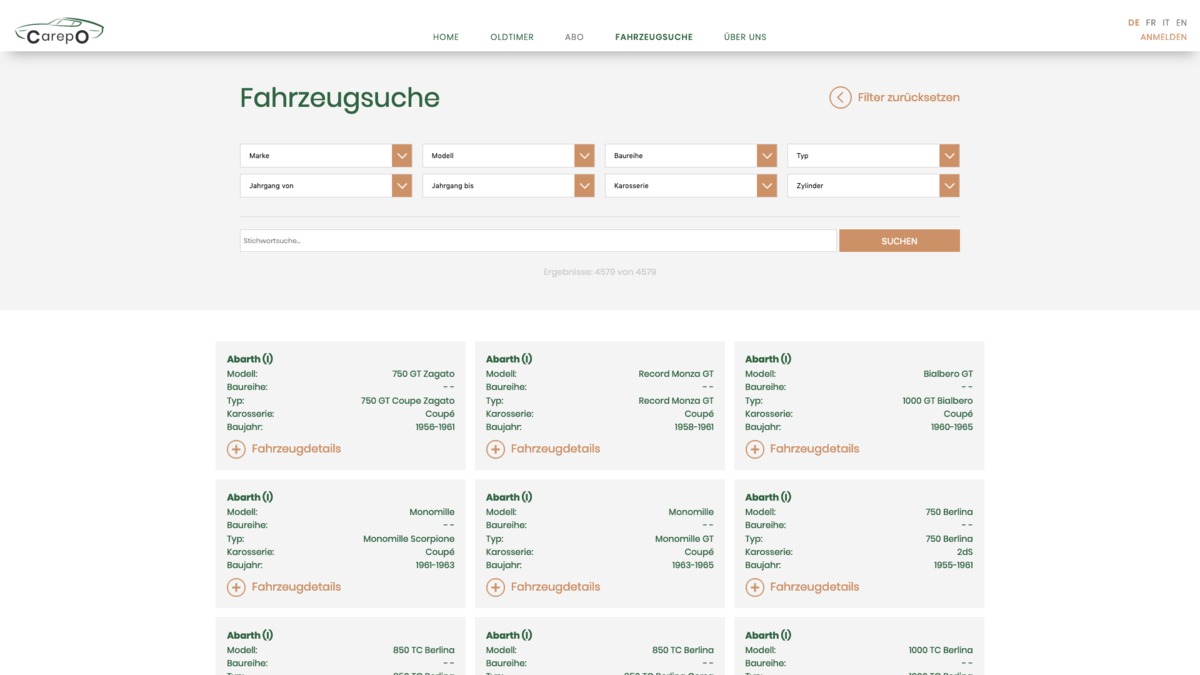This screenshot has width=1200, height=675.
Task: Click '750 GT Coupe Zagato' type value
Action: coord(407,401)
